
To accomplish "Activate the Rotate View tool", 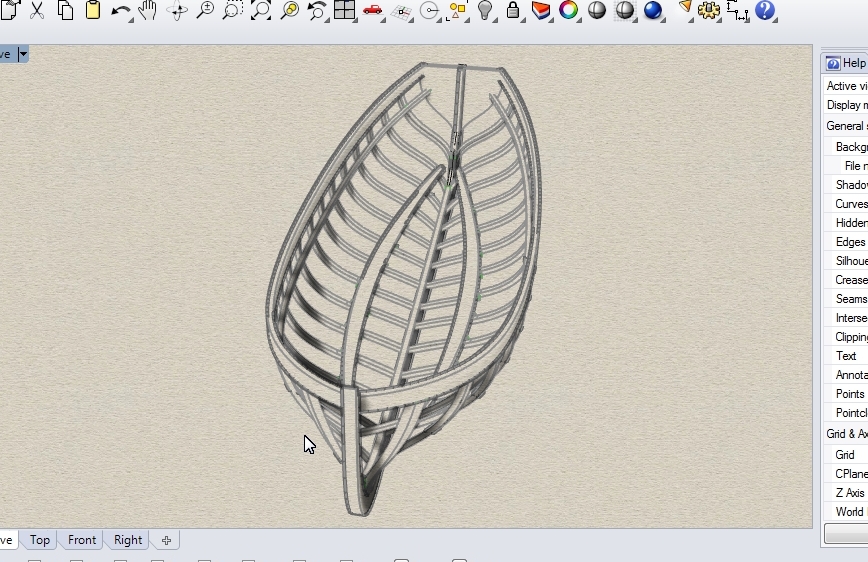I will point(177,11).
